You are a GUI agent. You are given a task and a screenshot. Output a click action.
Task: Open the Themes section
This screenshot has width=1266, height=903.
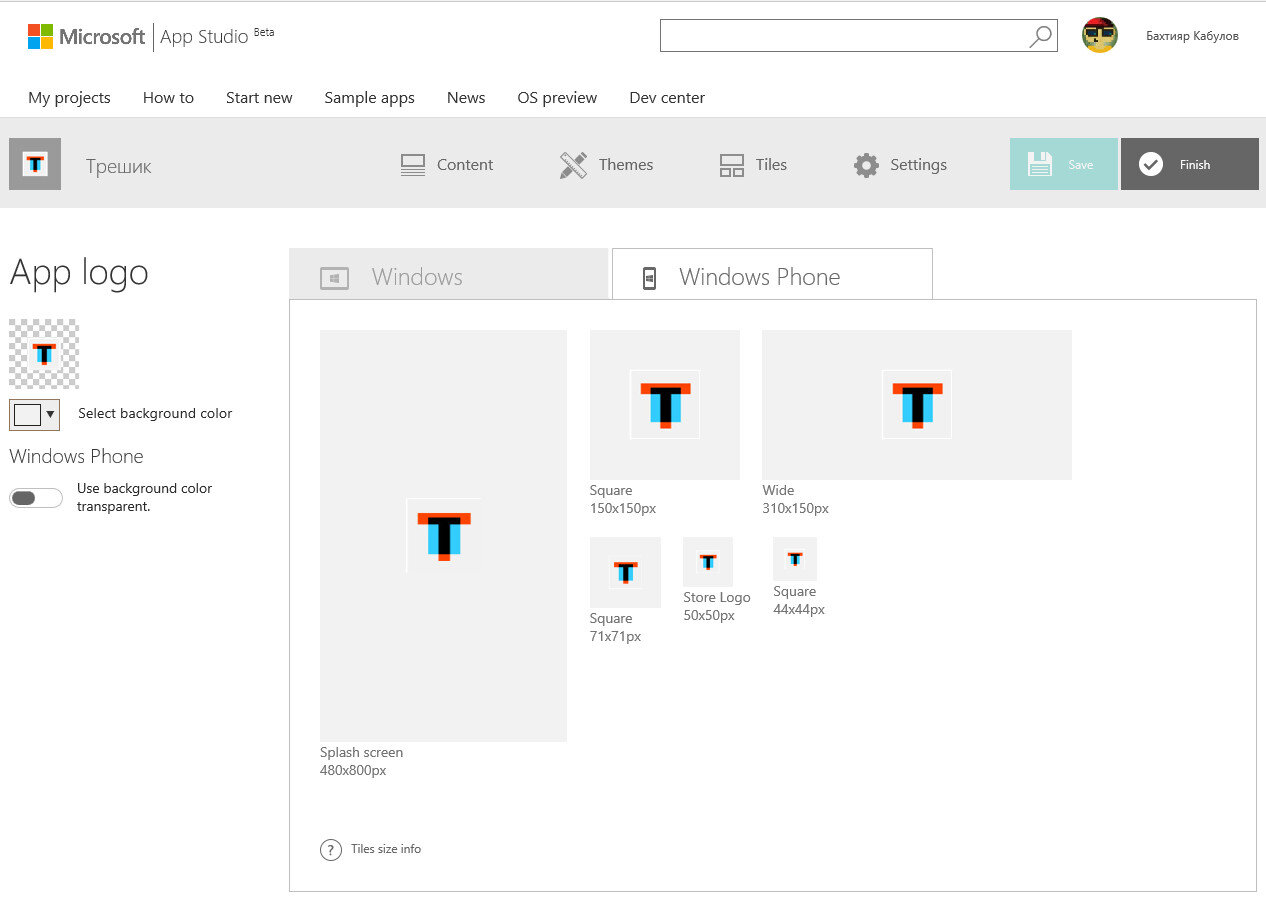pyautogui.click(x=606, y=165)
